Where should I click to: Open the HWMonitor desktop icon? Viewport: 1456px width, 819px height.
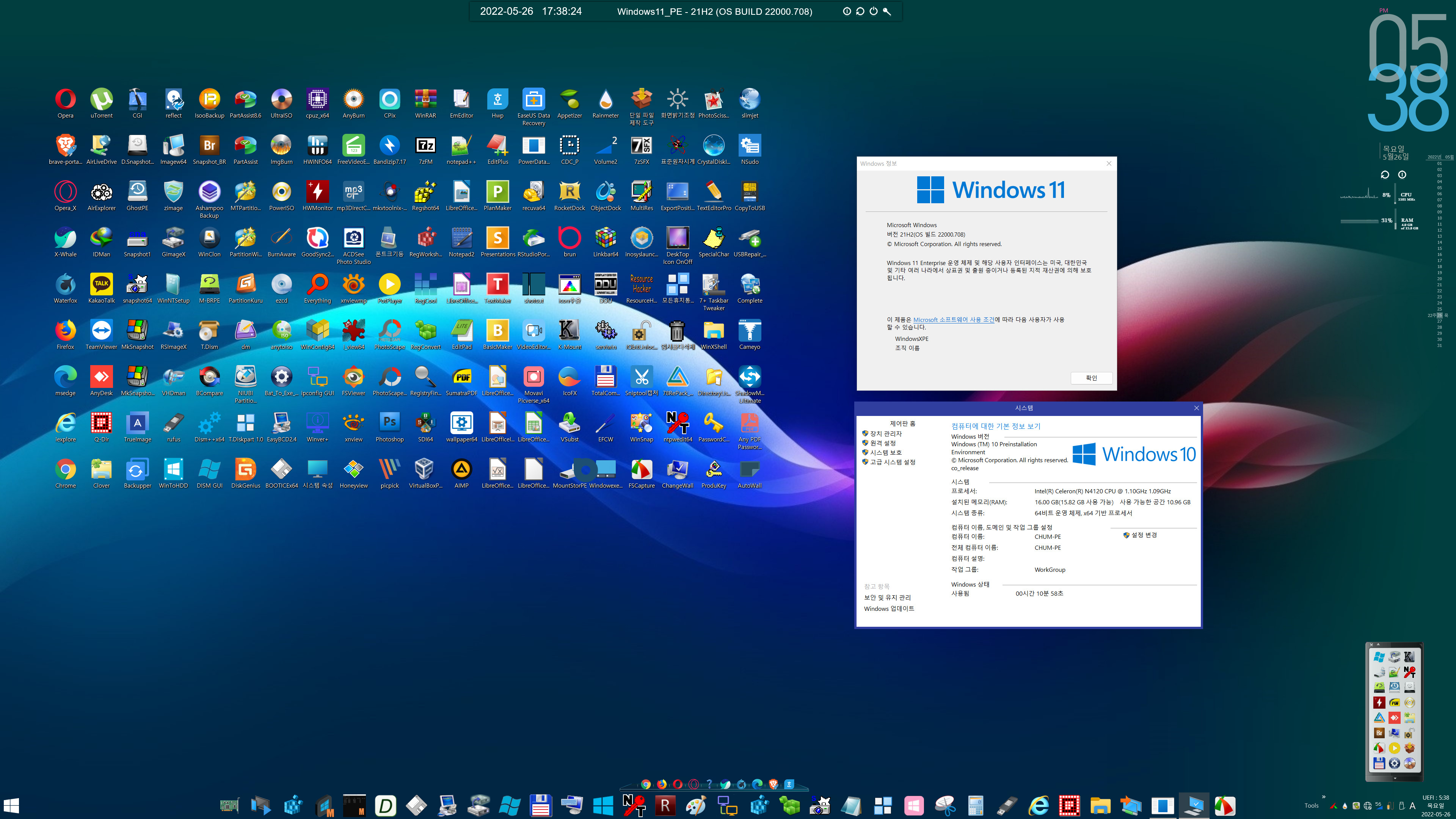click(318, 196)
